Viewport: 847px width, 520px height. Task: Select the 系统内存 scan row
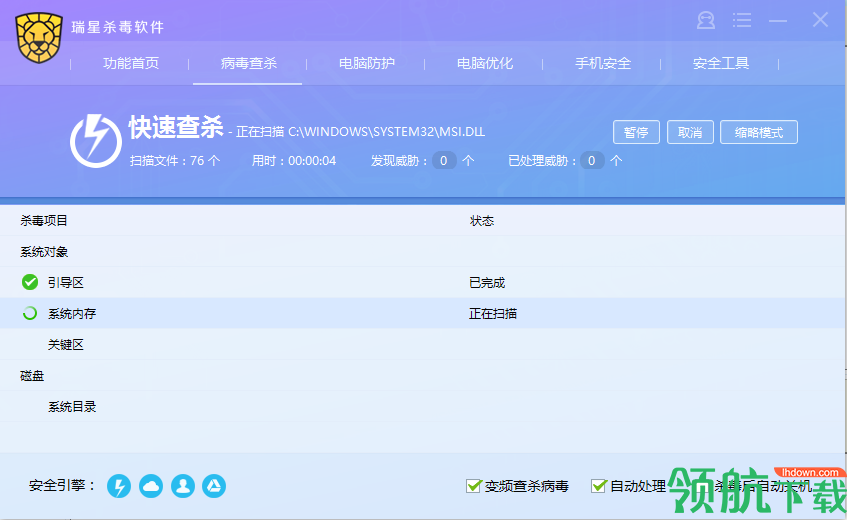tap(422, 313)
